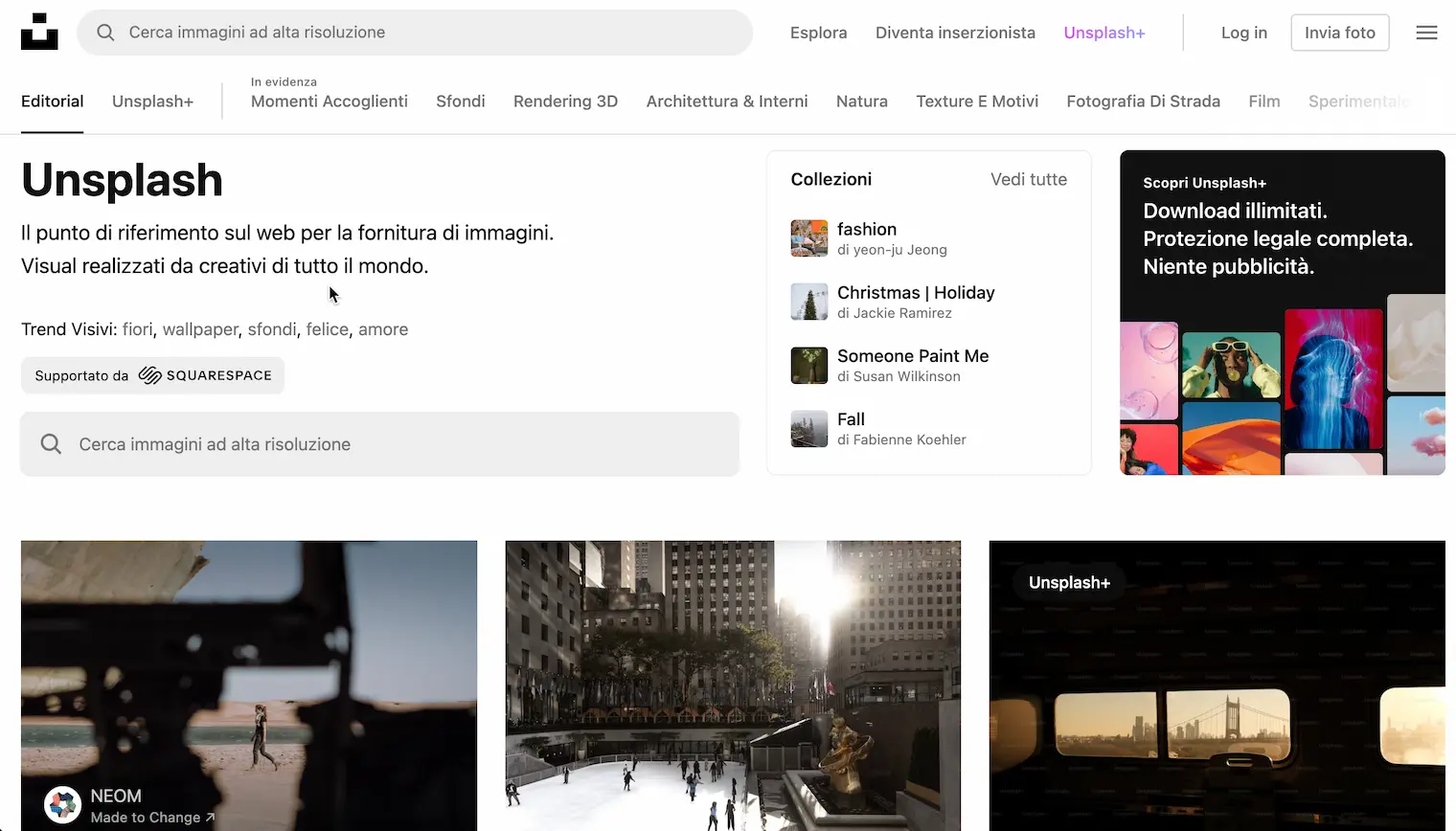This screenshot has width=1456, height=831.
Task: Open the ice rink city photo
Action: tap(733, 685)
